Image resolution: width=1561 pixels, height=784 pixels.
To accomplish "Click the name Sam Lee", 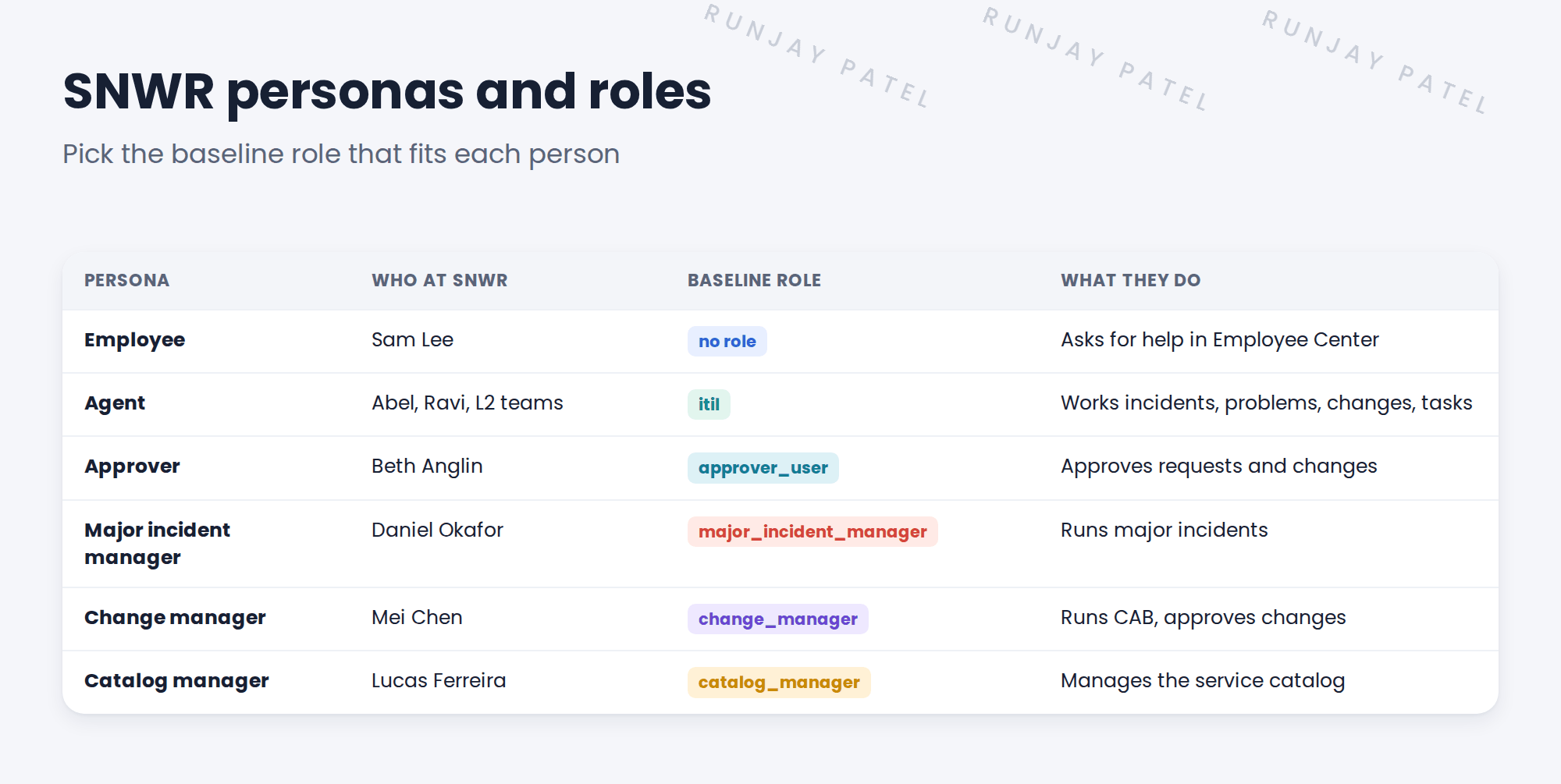I will 412,340.
